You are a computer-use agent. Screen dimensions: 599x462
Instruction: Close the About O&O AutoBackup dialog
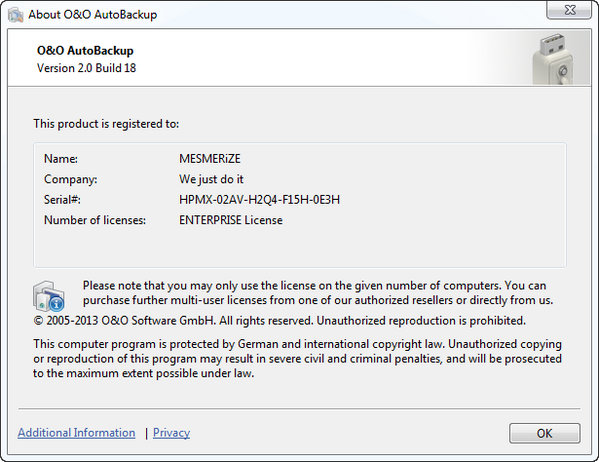(569, 10)
